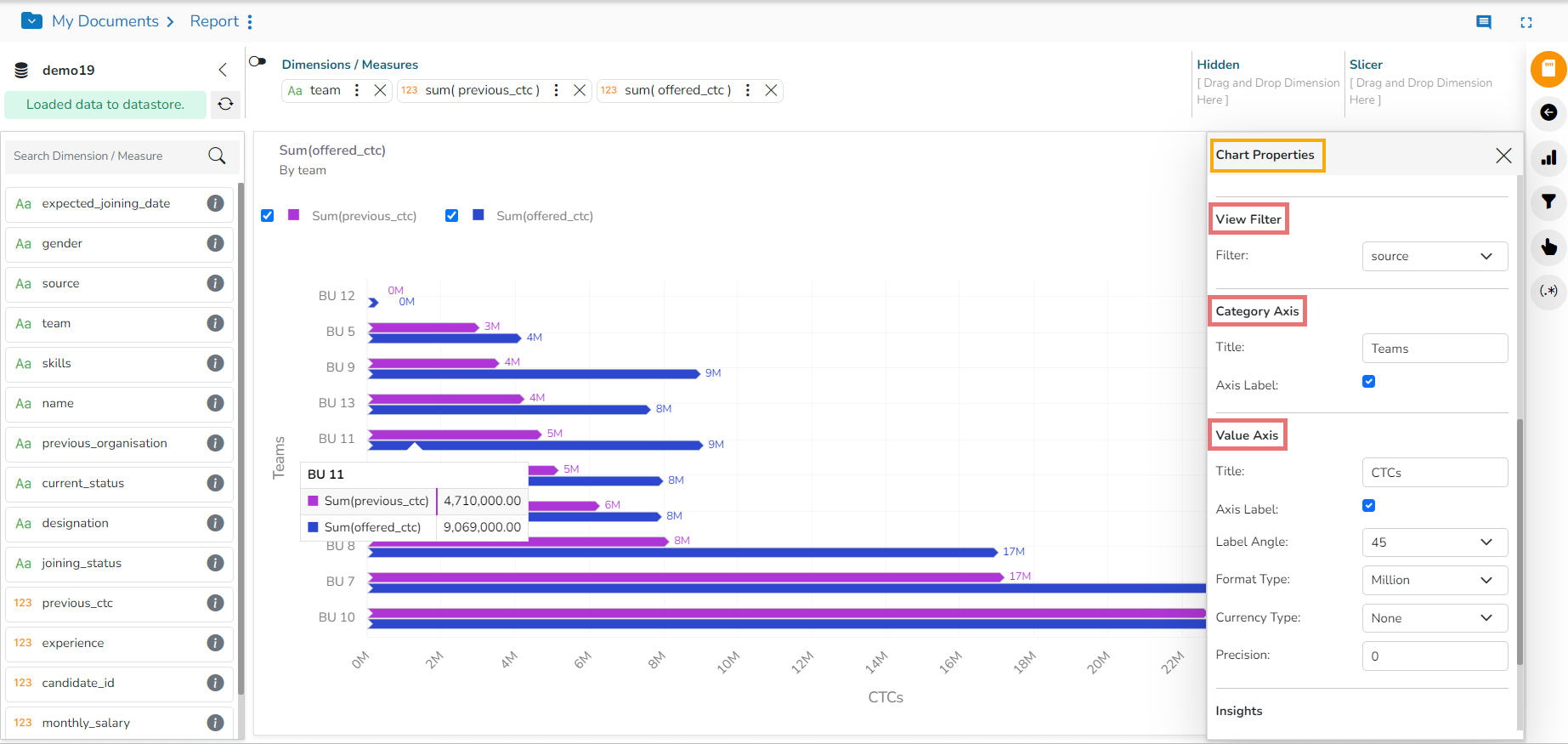
Task: Expand the Format Type dropdown
Action: pyautogui.click(x=1434, y=580)
